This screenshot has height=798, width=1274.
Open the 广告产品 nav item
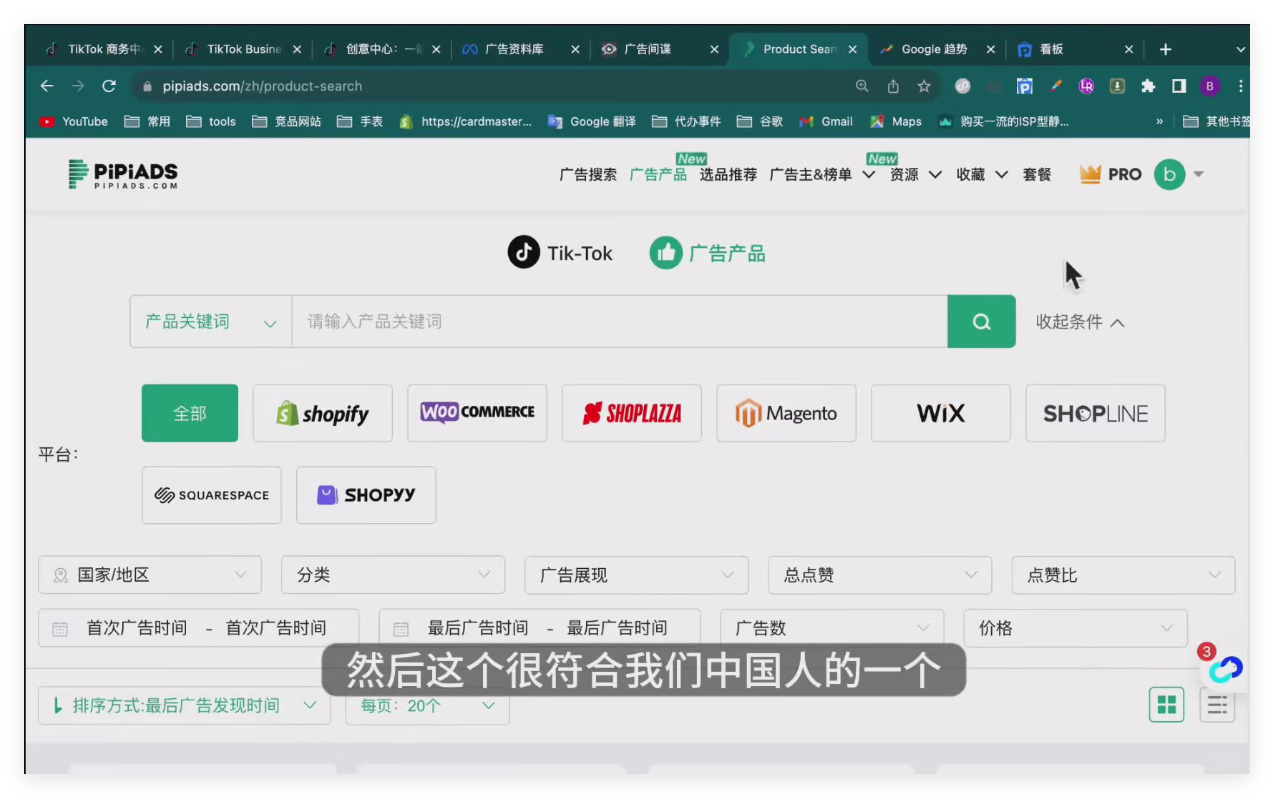coord(658,174)
